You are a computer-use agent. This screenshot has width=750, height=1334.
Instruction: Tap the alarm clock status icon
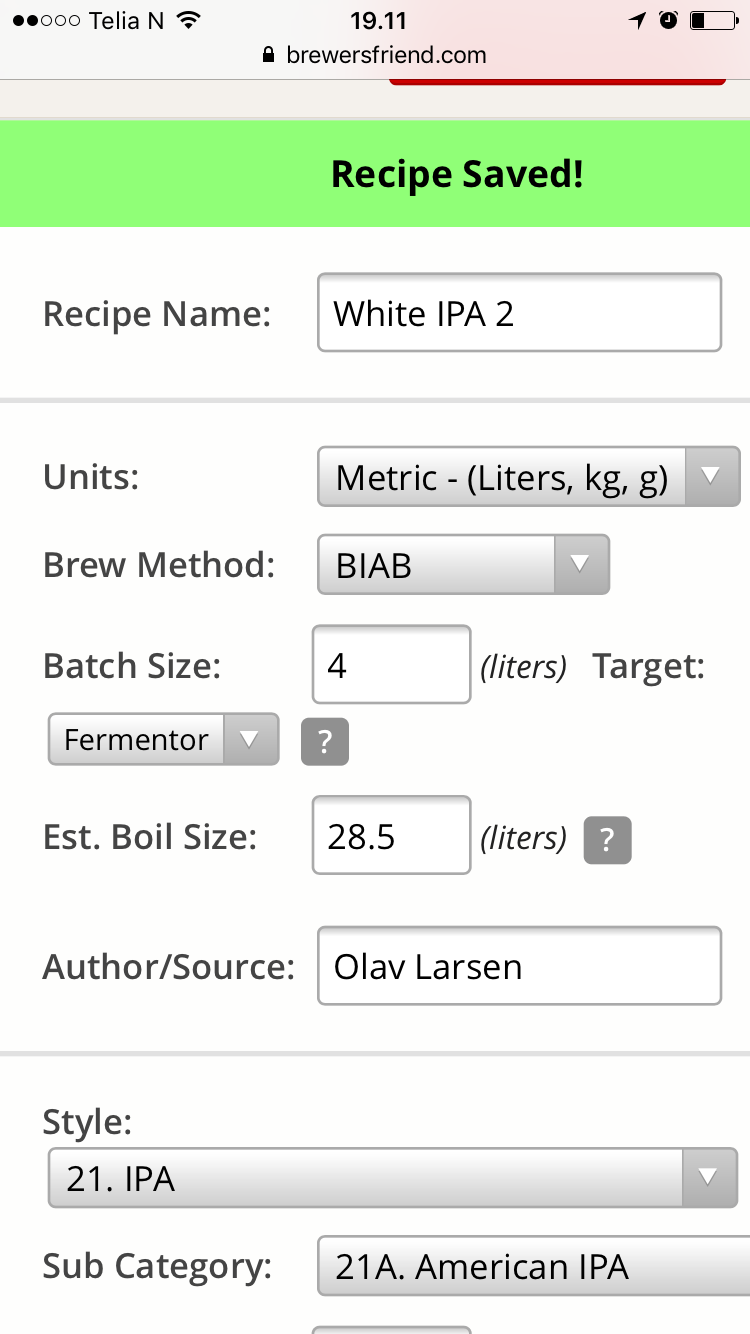pos(669,20)
